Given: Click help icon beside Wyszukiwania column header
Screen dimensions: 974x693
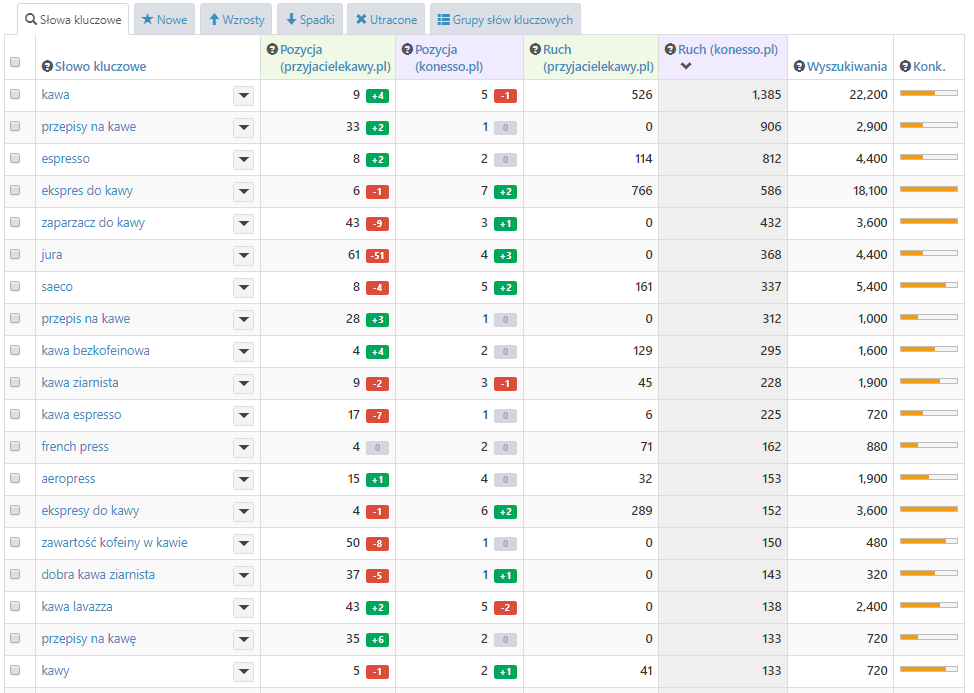Looking at the screenshot, I should (799, 67).
